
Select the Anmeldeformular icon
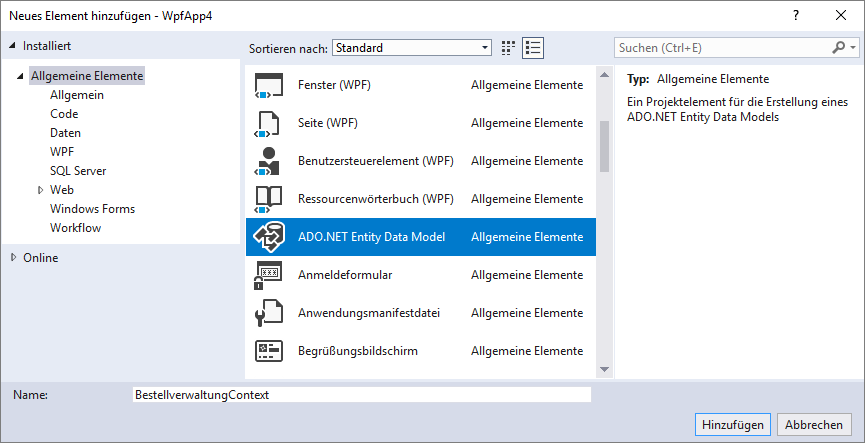coord(270,275)
